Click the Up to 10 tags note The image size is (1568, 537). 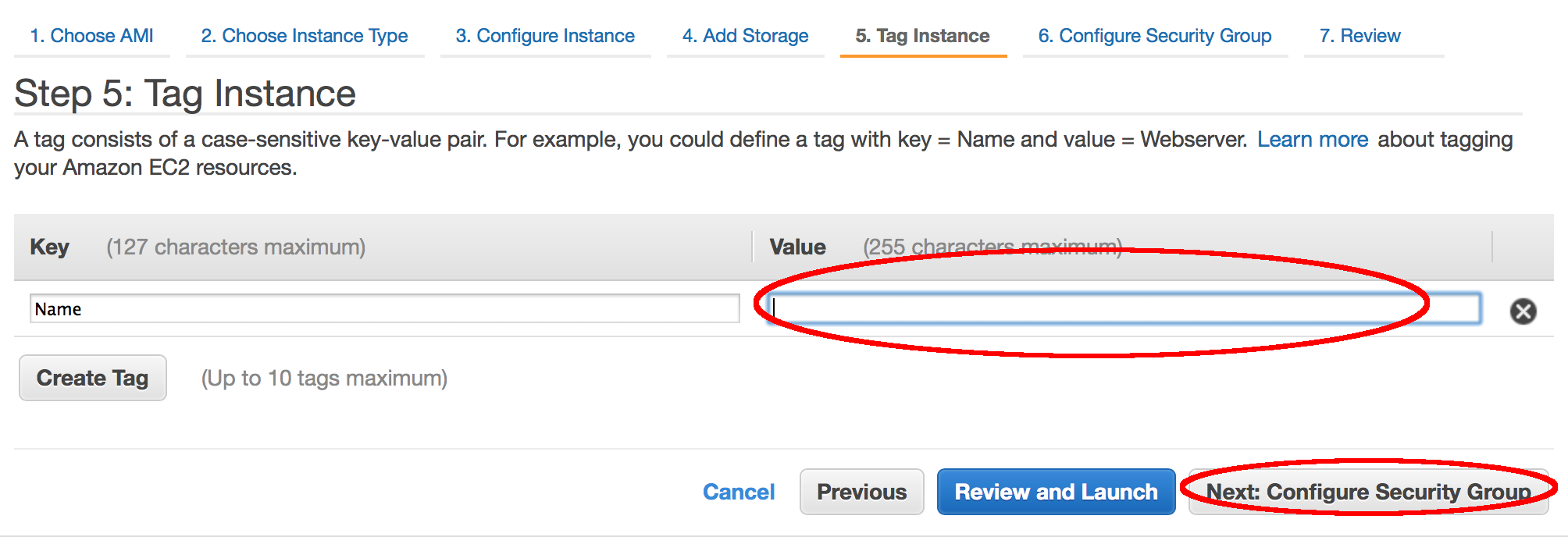pyautogui.click(x=324, y=379)
